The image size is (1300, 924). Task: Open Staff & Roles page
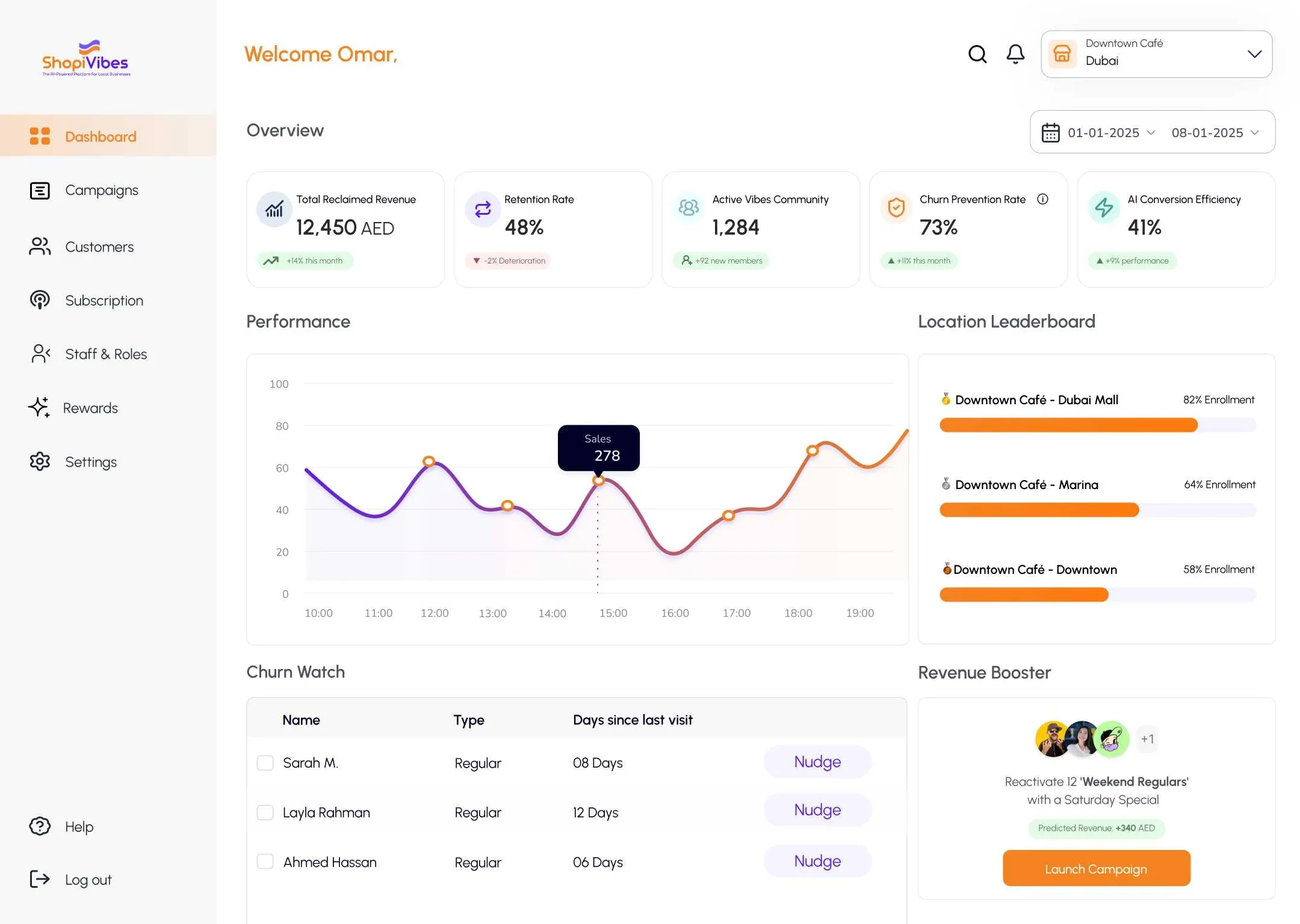106,354
